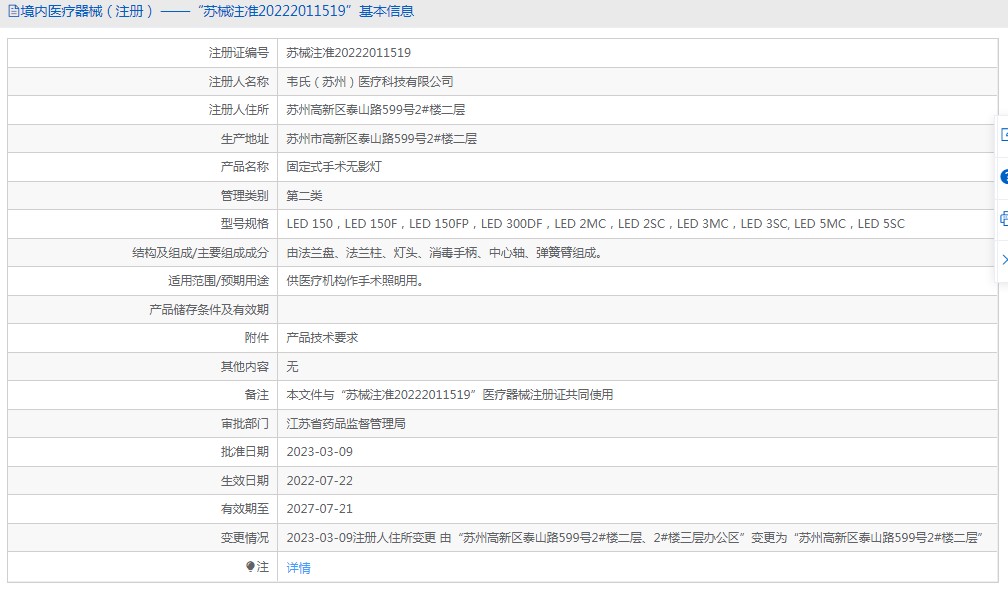Click the lightbulb icon beside 注 label

pyautogui.click(x=250, y=567)
